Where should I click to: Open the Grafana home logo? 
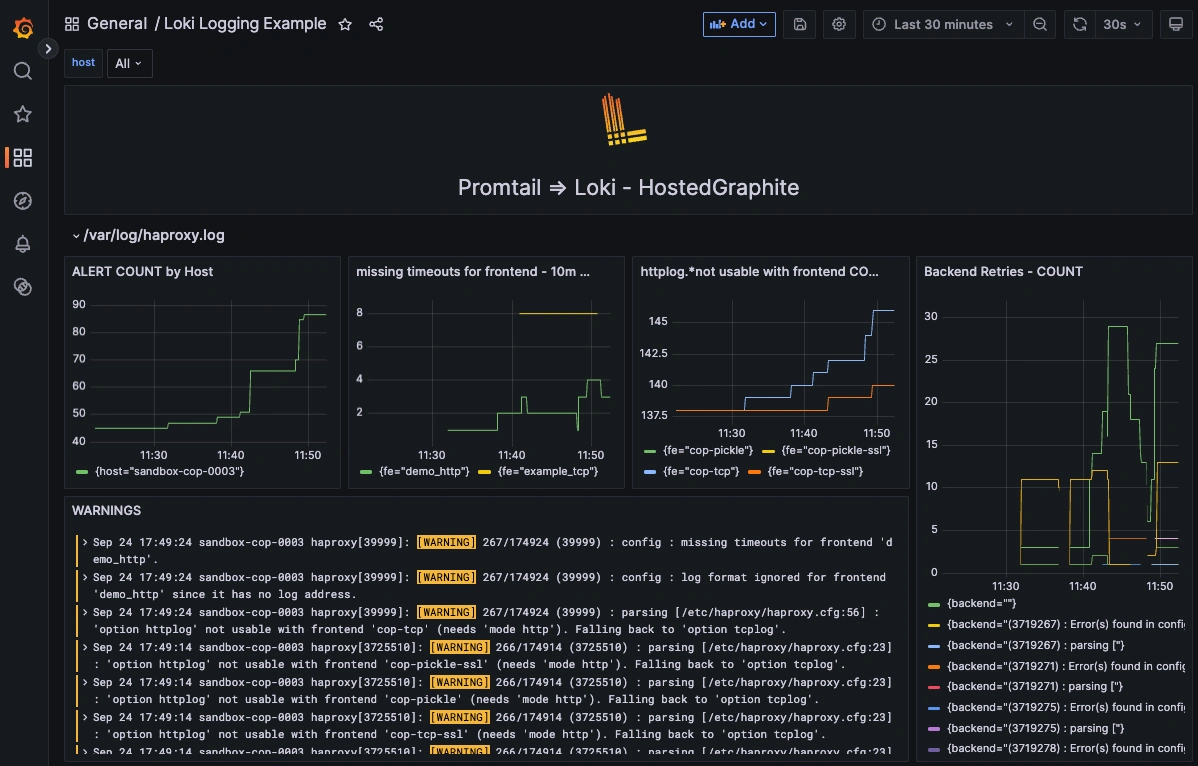tap(23, 27)
